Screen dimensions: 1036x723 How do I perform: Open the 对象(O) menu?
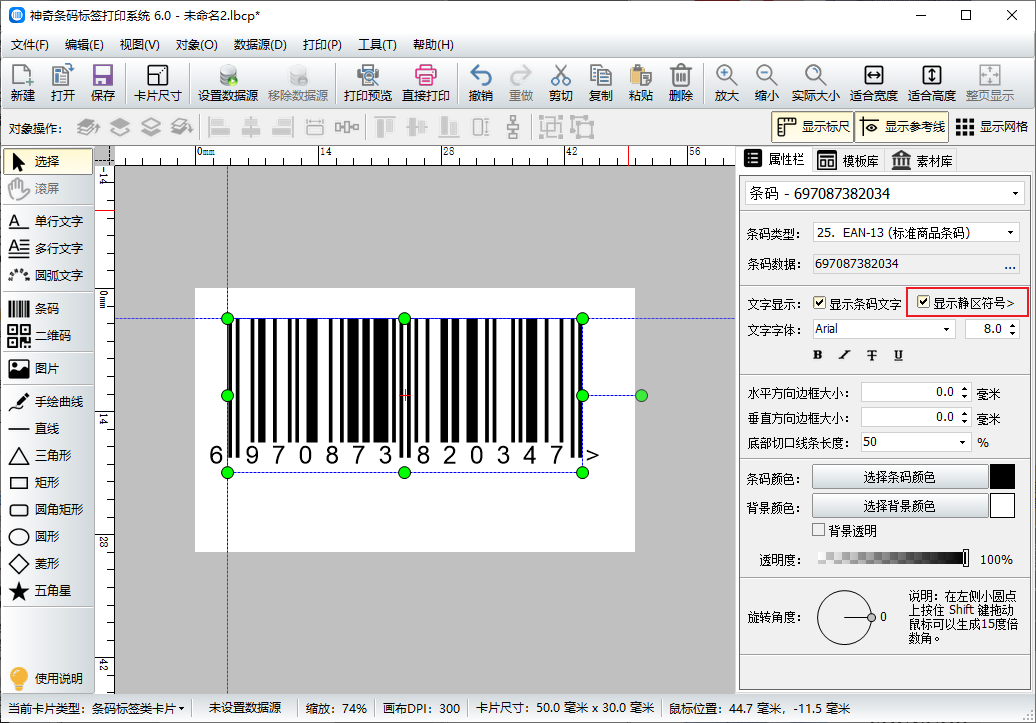[196, 44]
